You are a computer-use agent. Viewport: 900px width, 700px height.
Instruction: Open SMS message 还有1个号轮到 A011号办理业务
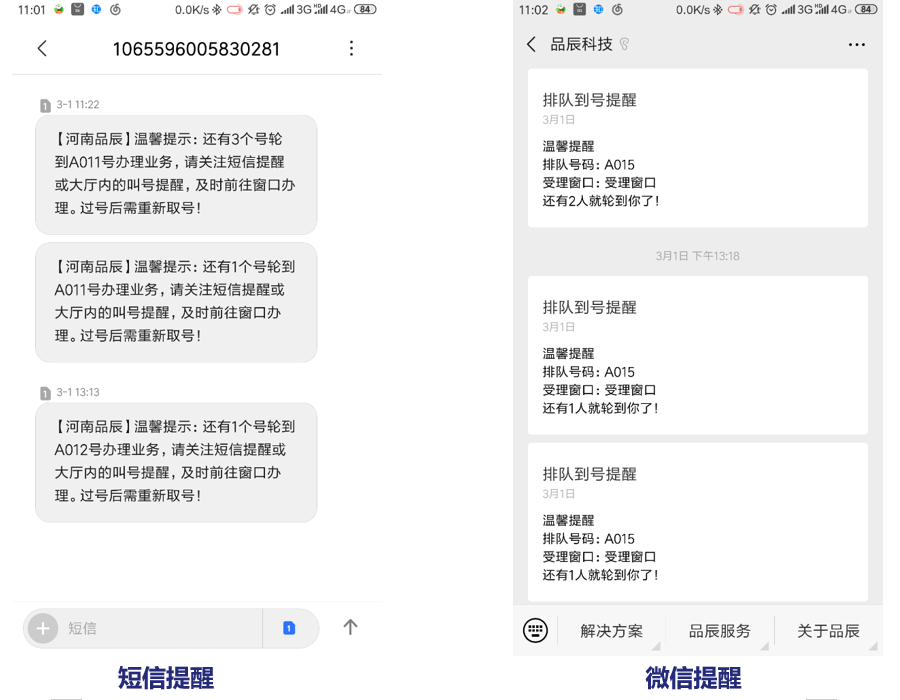(176, 302)
